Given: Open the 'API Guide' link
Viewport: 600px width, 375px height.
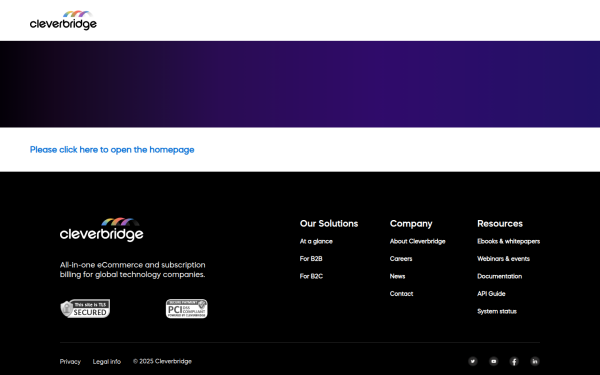Looking at the screenshot, I should (x=491, y=294).
